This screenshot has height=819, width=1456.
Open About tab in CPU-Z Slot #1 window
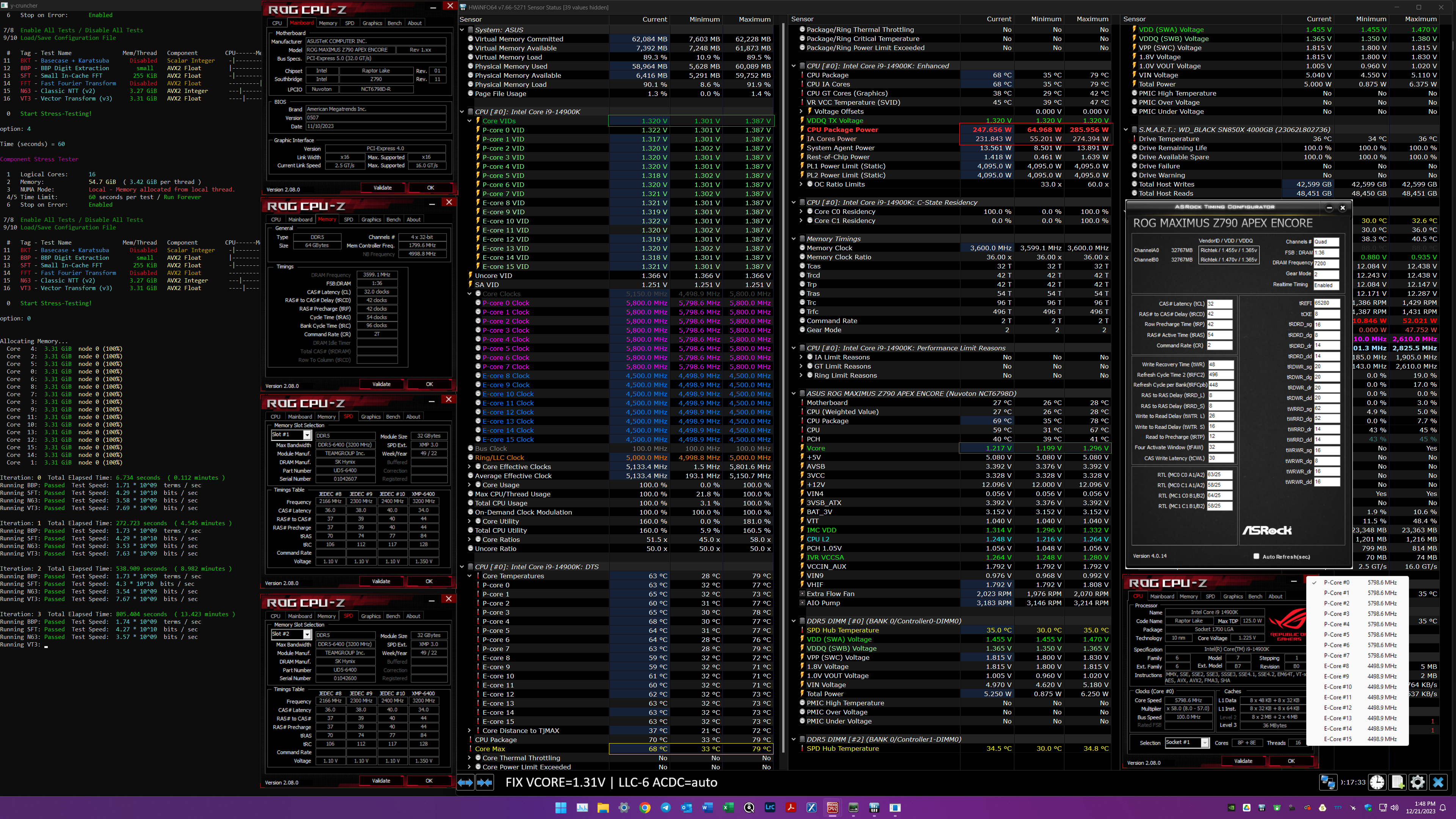[x=413, y=417]
